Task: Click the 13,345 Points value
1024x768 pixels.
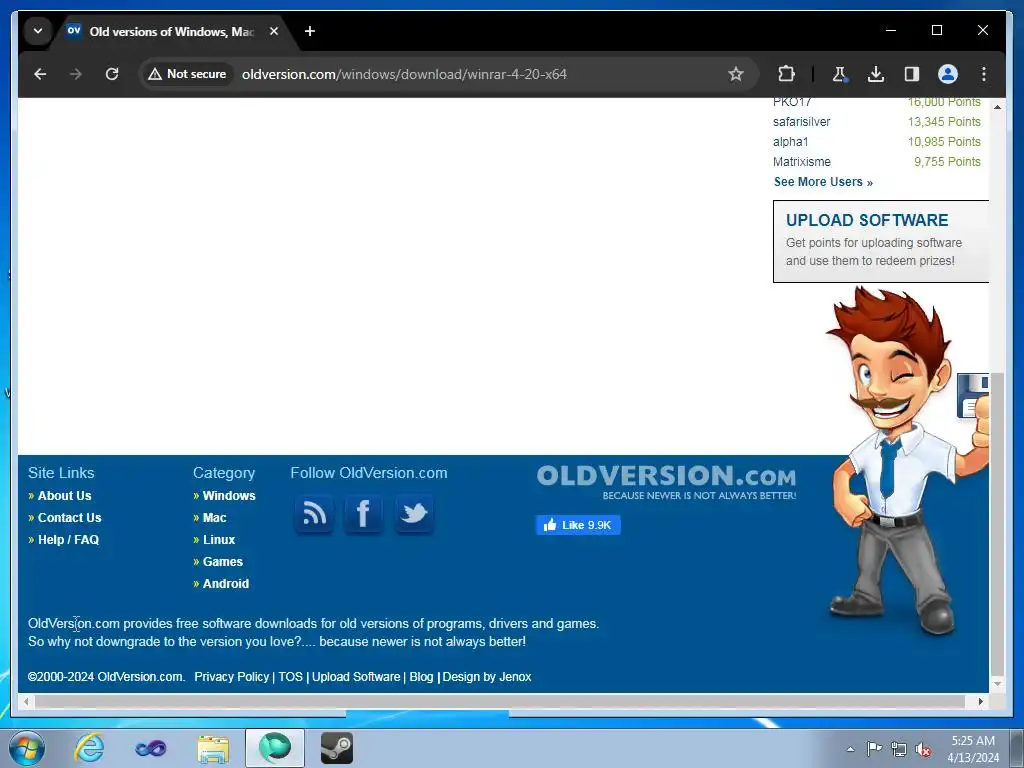Action: (944, 122)
